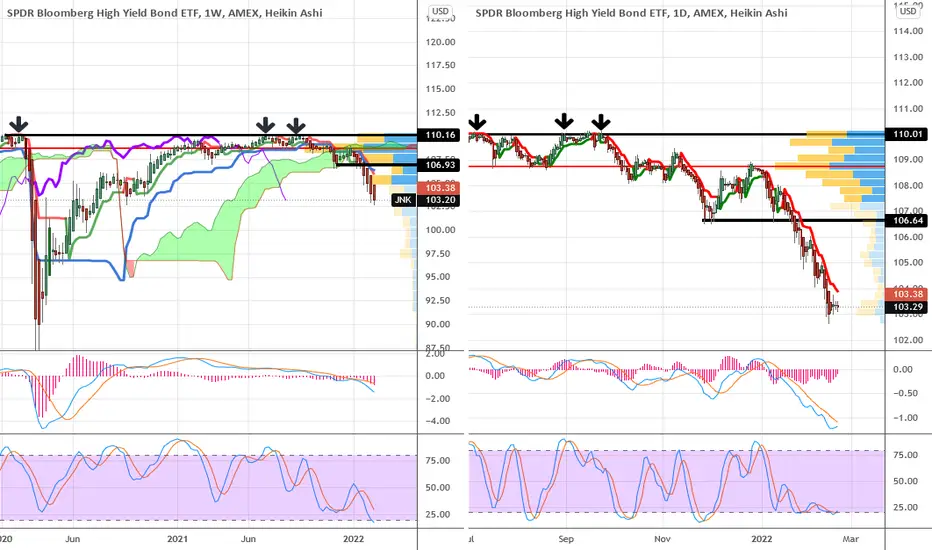Click the weekly chart title with 1W interval

coord(165,12)
